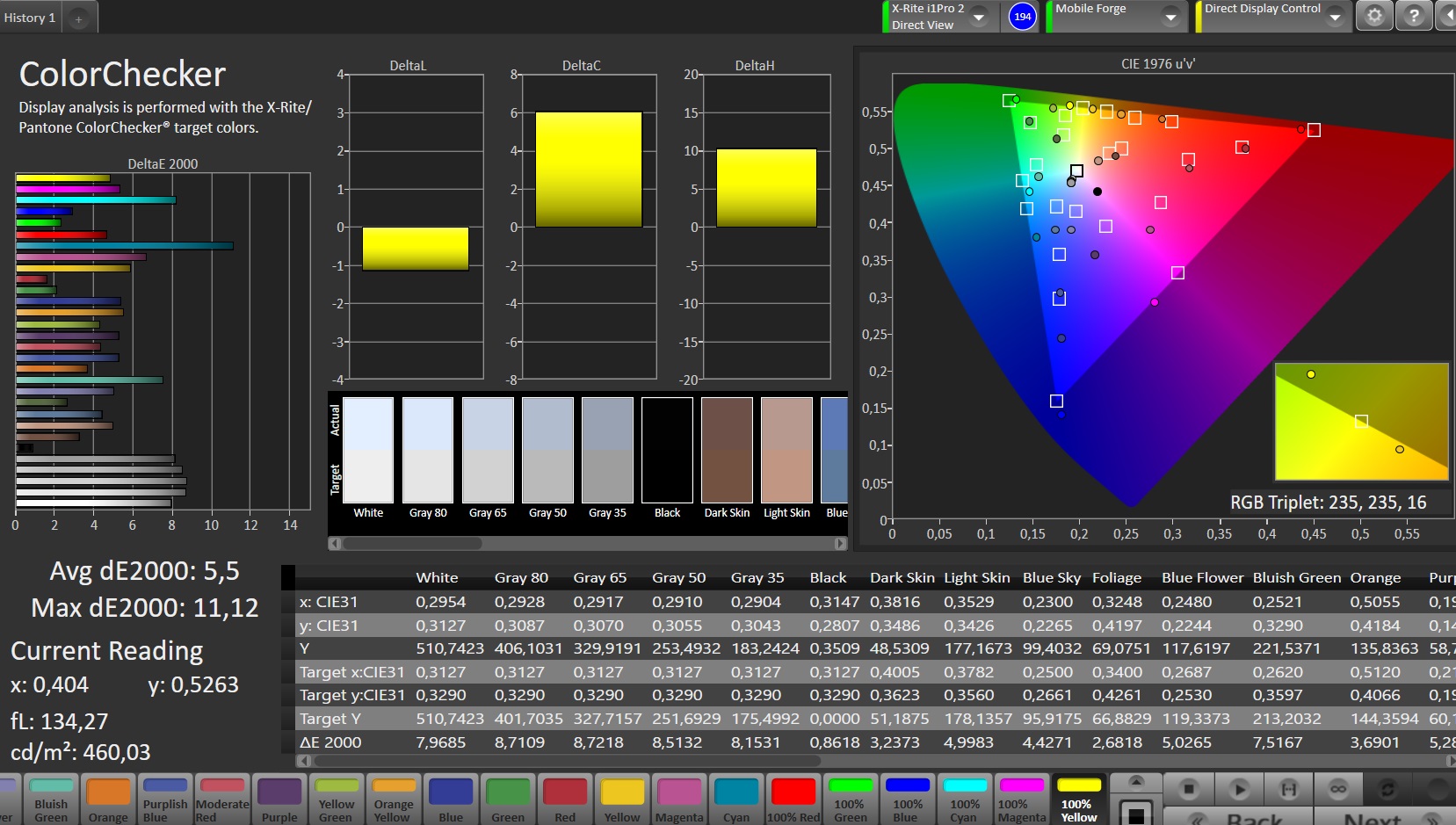Select the Yellow color swatch
The height and width of the screenshot is (825, 1456).
[x=622, y=800]
